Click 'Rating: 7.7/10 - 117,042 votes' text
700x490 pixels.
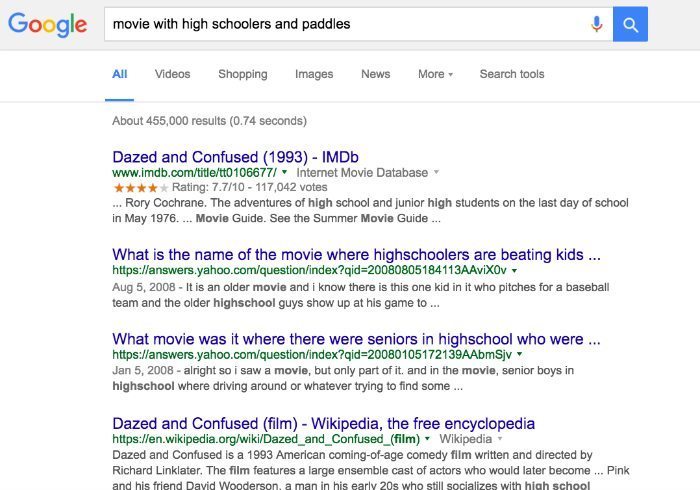(x=250, y=187)
